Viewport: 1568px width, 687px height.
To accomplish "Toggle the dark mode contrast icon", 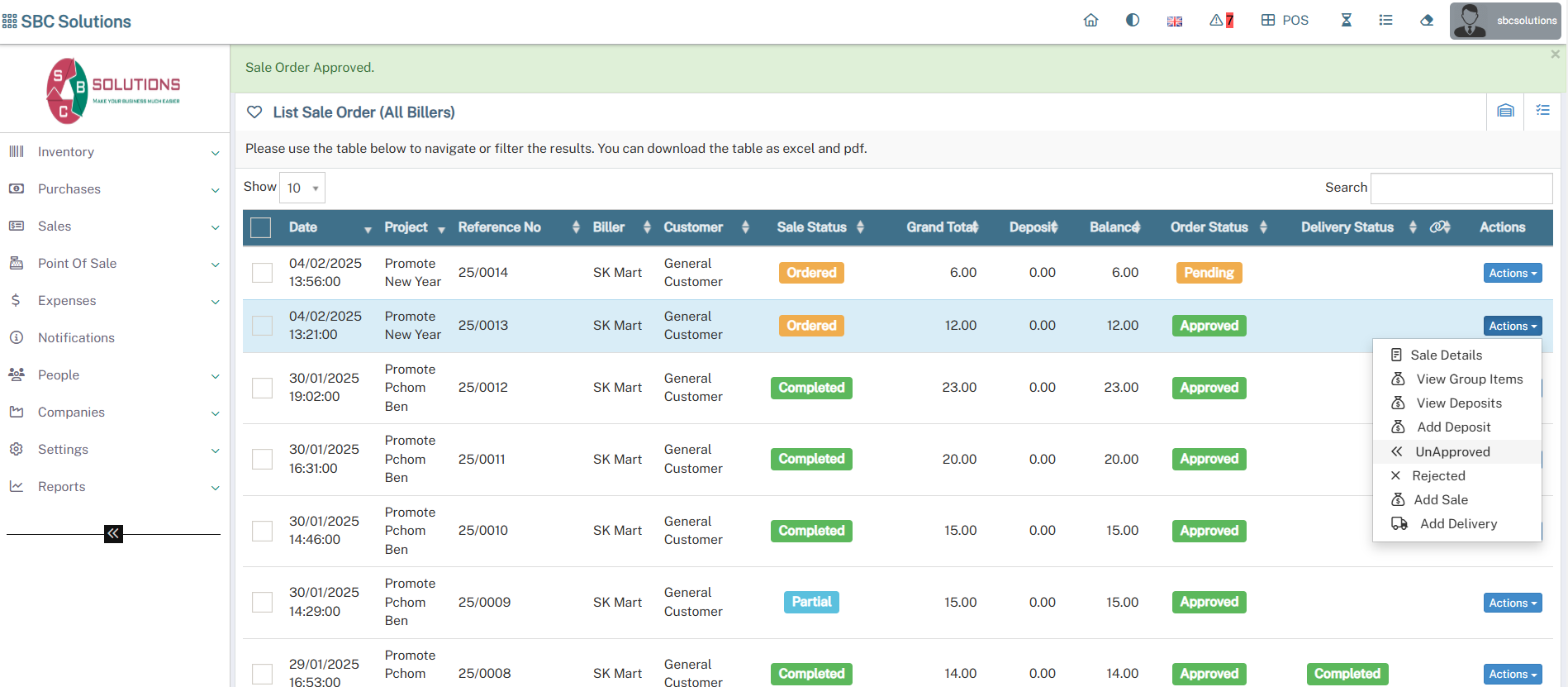I will click(x=1132, y=21).
